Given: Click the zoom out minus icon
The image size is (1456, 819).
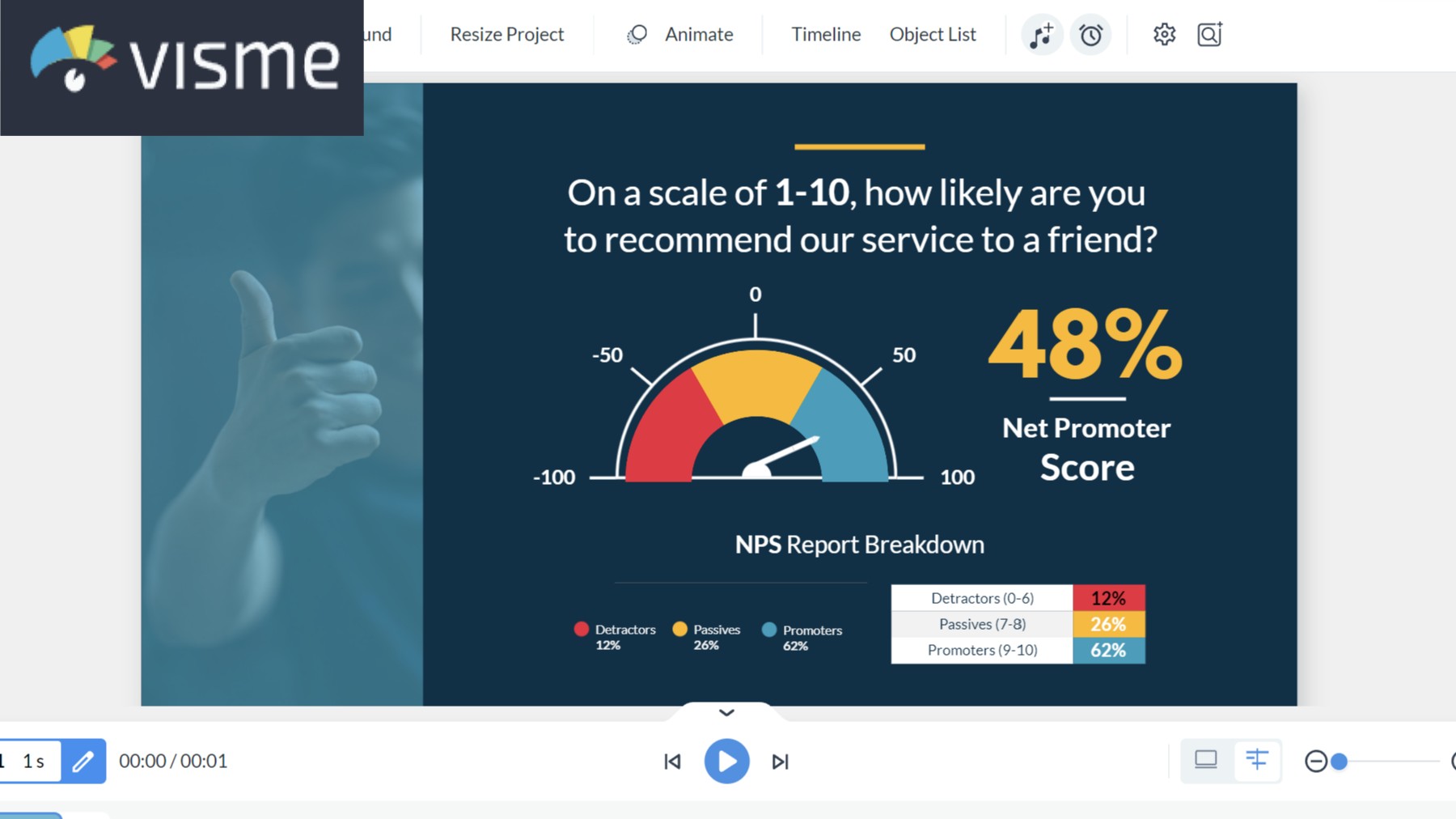Looking at the screenshot, I should click(x=1315, y=762).
